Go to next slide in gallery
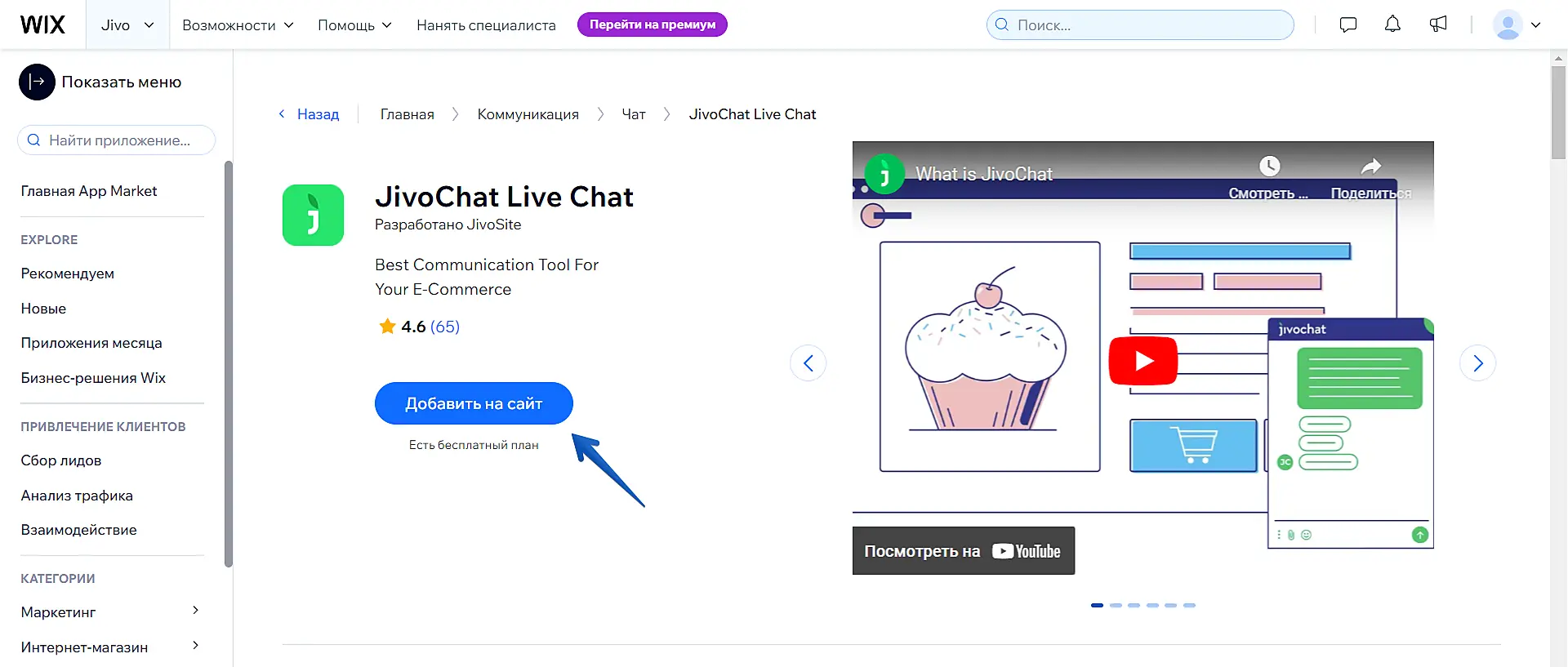Viewport: 1568px width, 667px height. (1477, 363)
